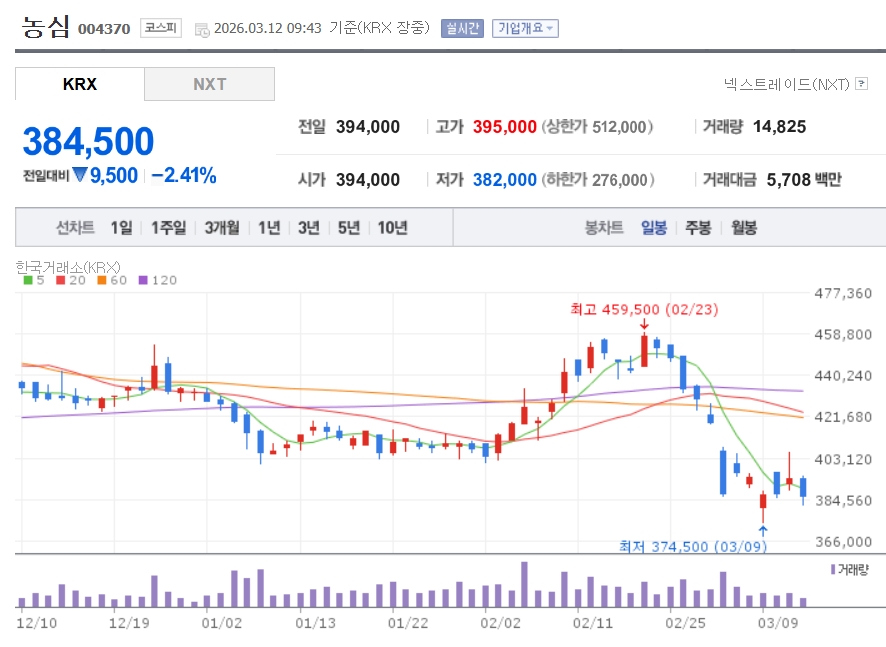Open the 기업개요 dropdown
Image resolution: width=886 pixels, height=647 pixels.
525,28
